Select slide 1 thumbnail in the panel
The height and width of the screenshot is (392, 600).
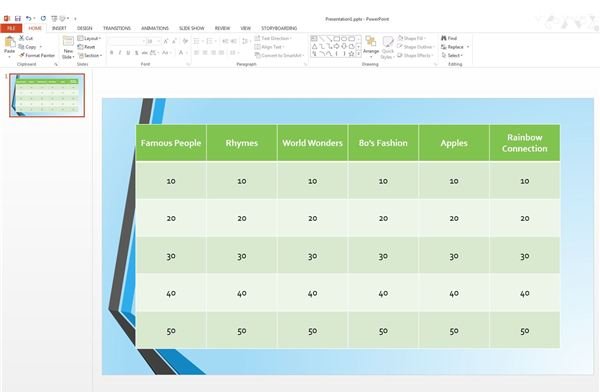pyautogui.click(x=47, y=95)
